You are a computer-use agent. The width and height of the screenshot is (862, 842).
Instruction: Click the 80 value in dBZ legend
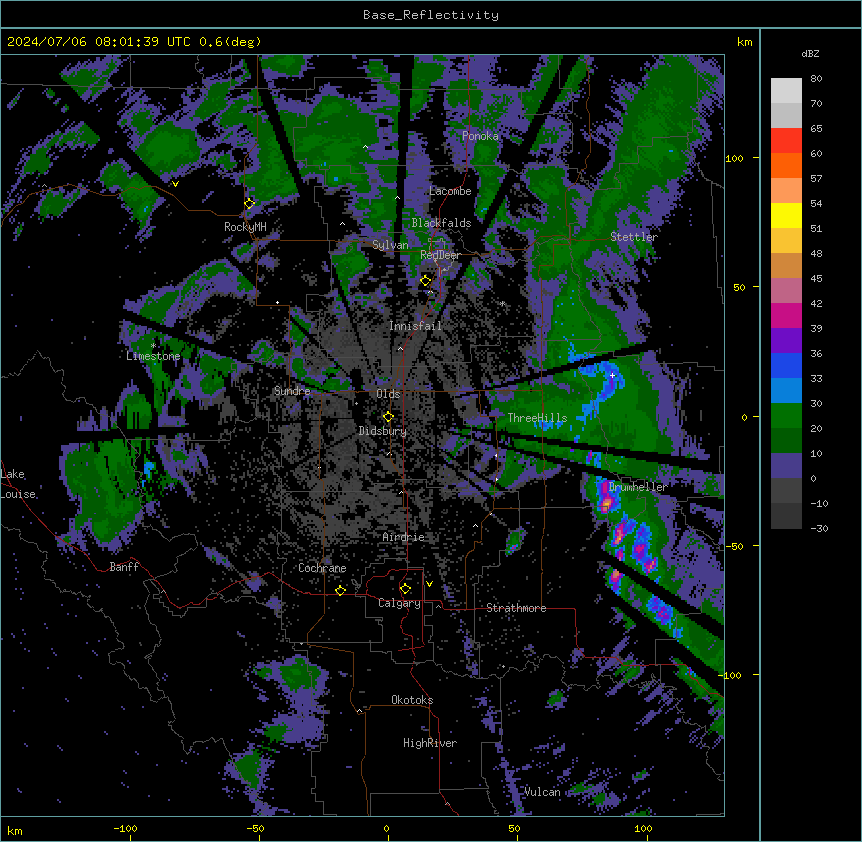point(816,79)
